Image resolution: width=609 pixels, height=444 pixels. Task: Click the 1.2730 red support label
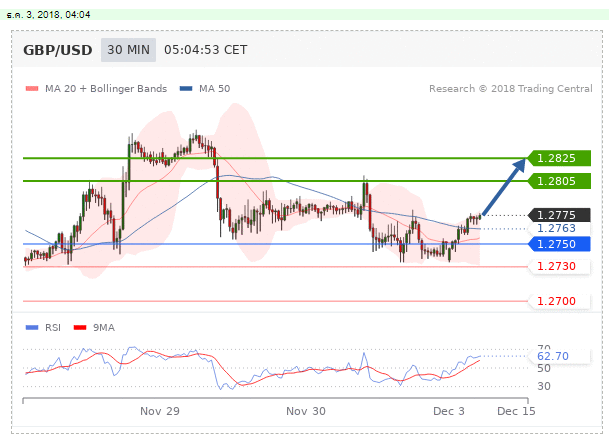click(559, 266)
